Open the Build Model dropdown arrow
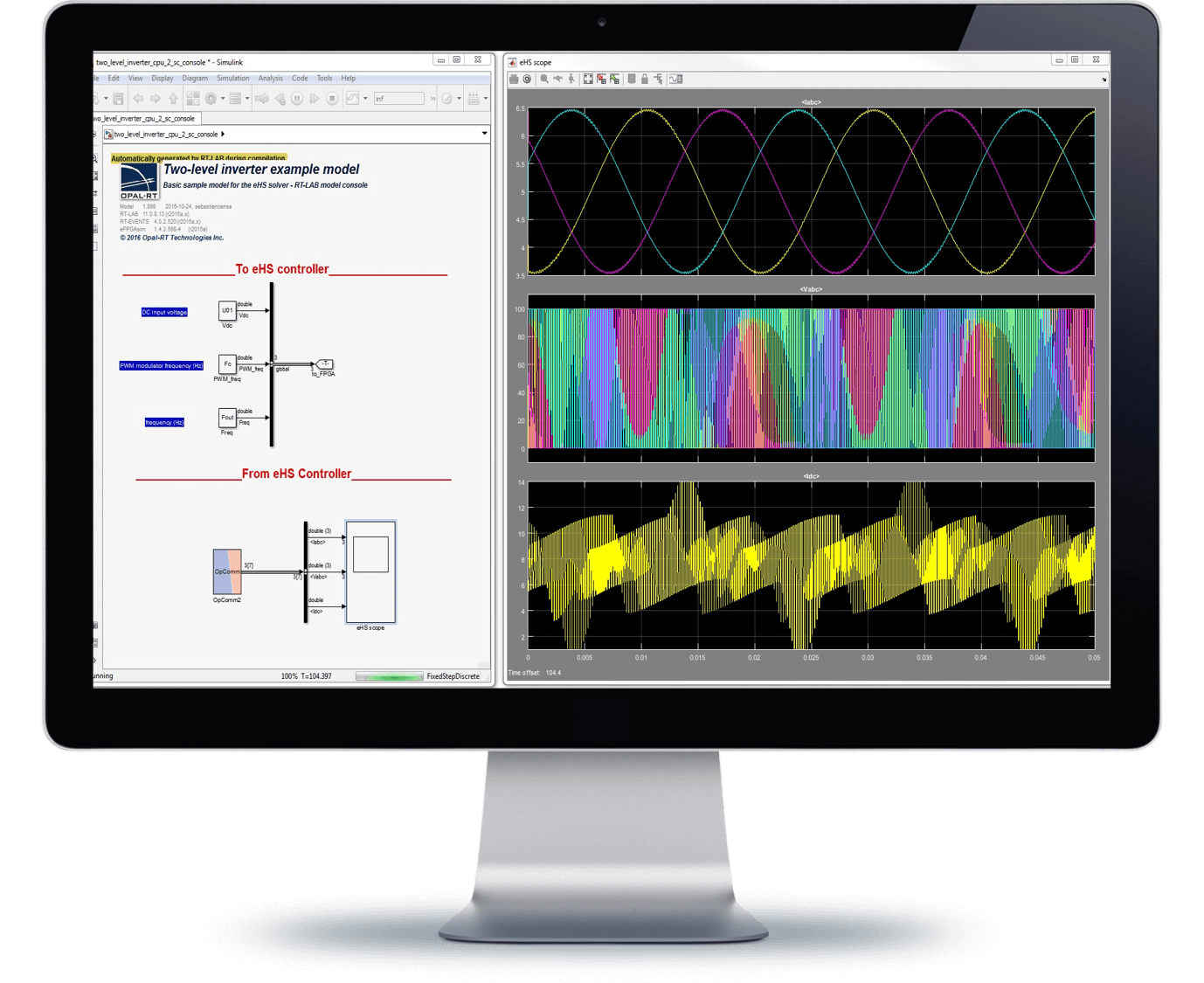The image size is (1204, 983). pyautogui.click(x=486, y=99)
